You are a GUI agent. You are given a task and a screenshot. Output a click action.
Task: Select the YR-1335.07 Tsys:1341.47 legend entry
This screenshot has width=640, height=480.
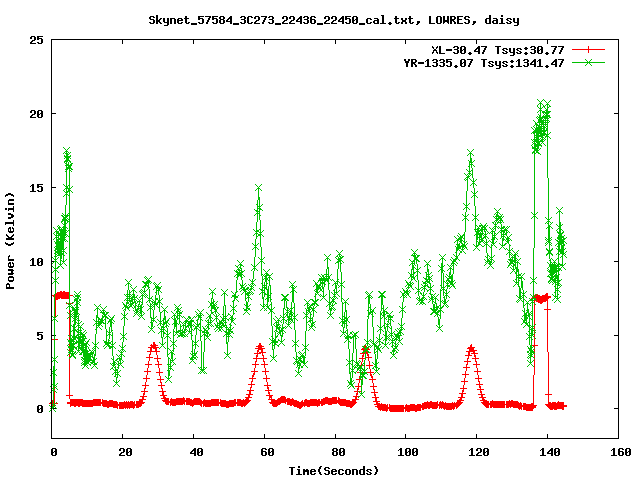click(x=496, y=62)
